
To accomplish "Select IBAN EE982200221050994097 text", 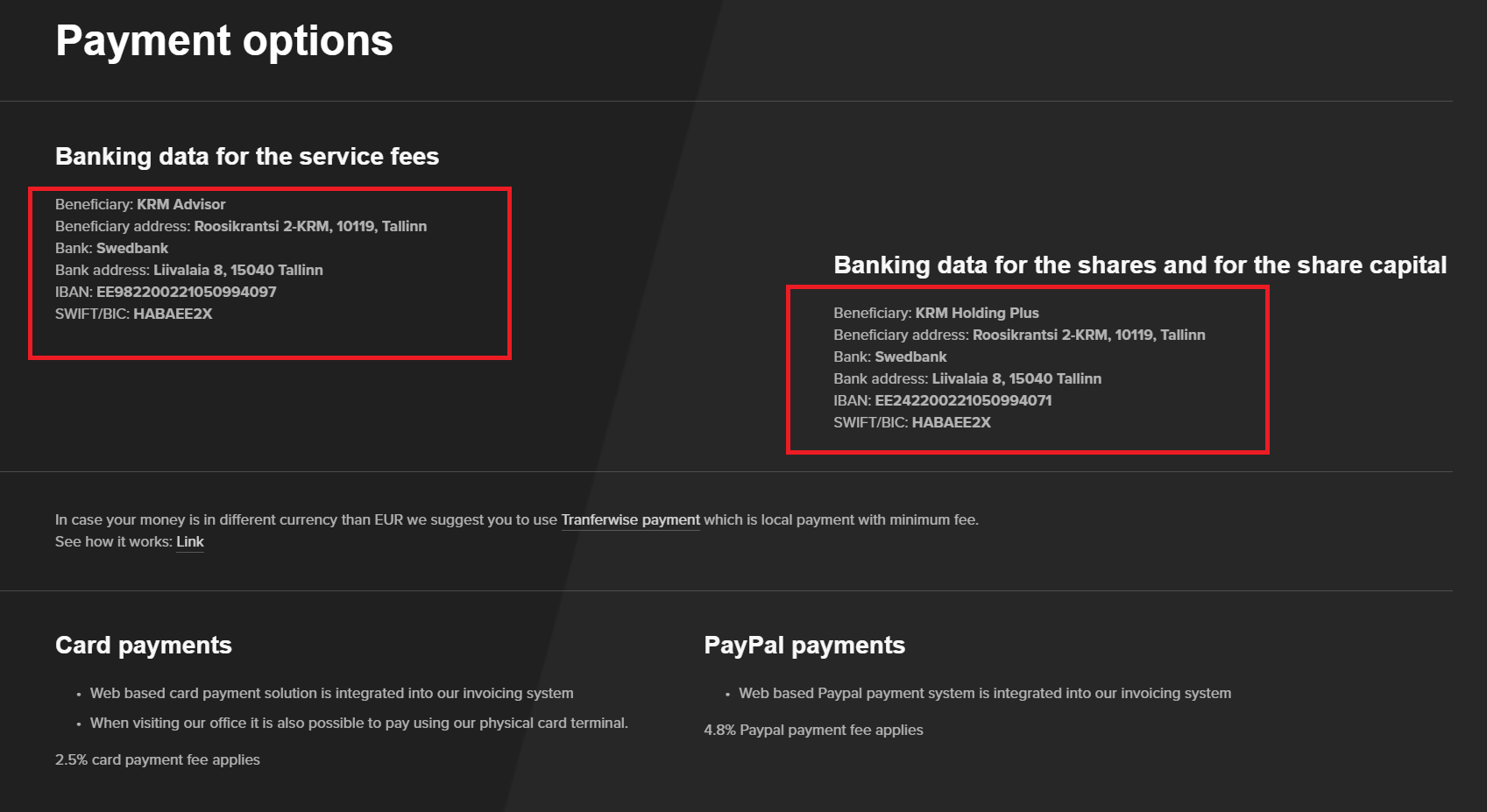I will (x=186, y=292).
